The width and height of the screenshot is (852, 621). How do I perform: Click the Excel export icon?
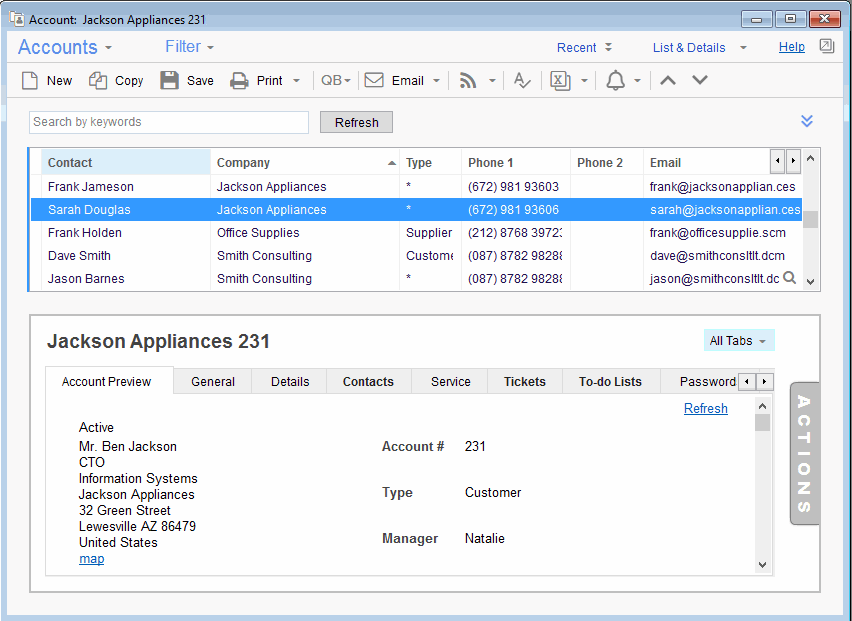(x=560, y=81)
